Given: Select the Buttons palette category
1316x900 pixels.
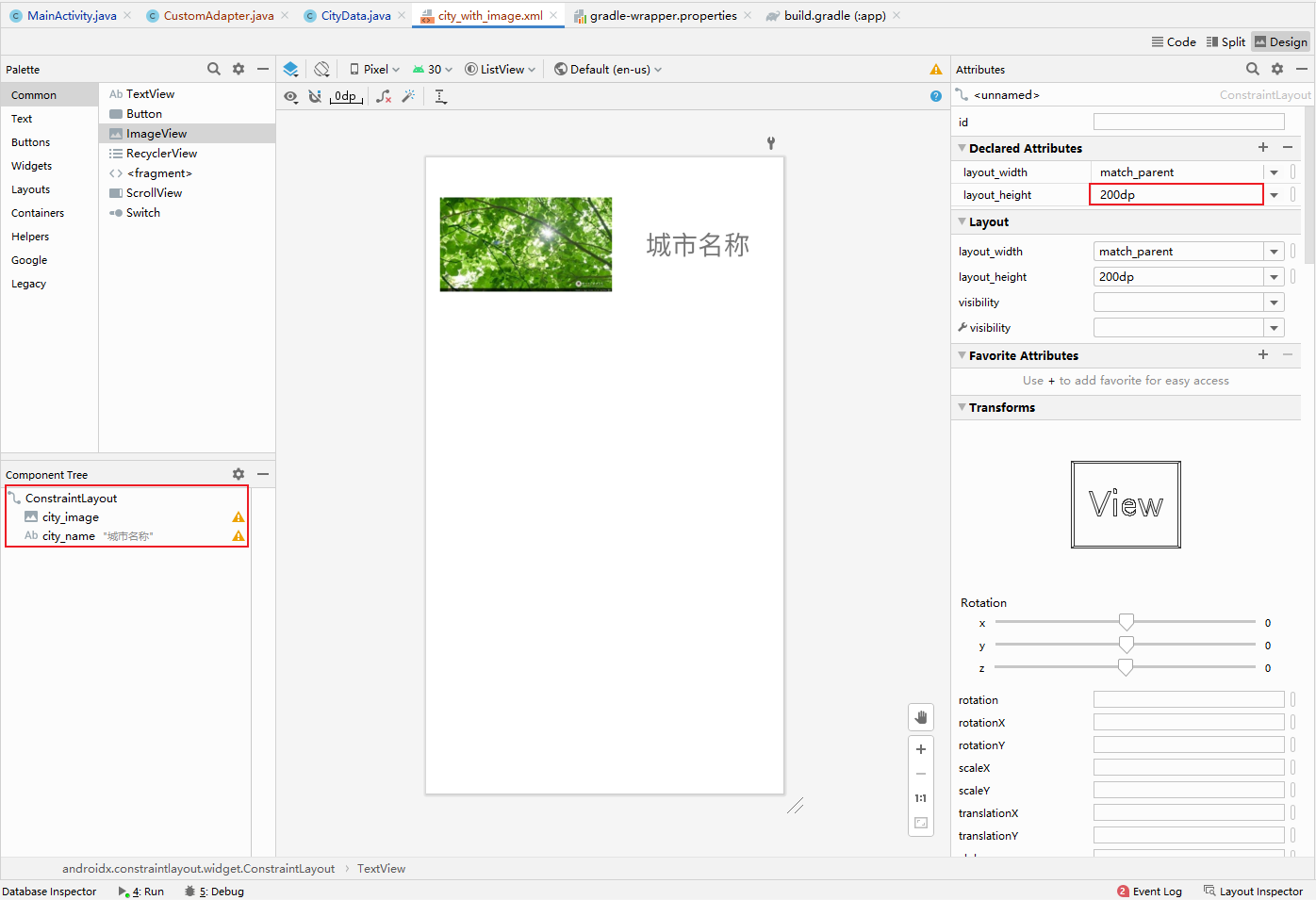Looking at the screenshot, I should tap(31, 142).
